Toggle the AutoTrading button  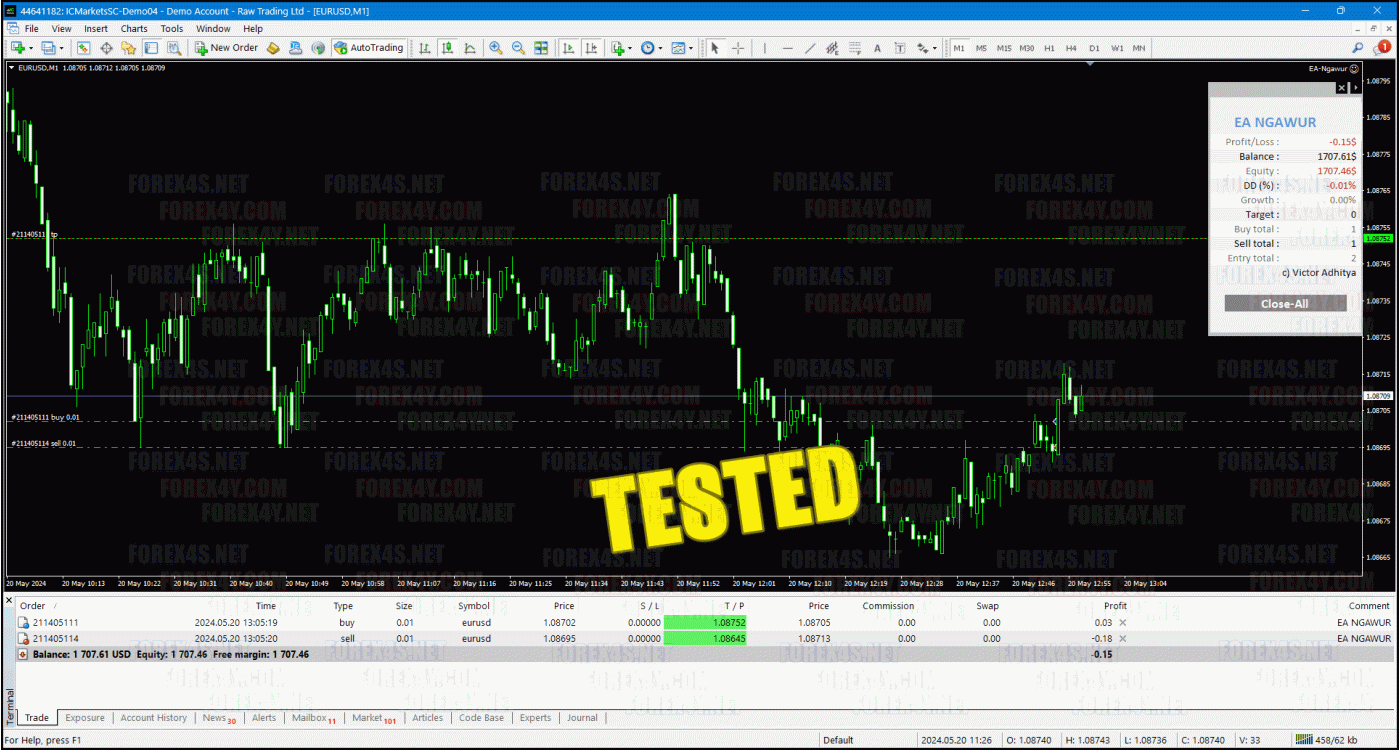[369, 48]
